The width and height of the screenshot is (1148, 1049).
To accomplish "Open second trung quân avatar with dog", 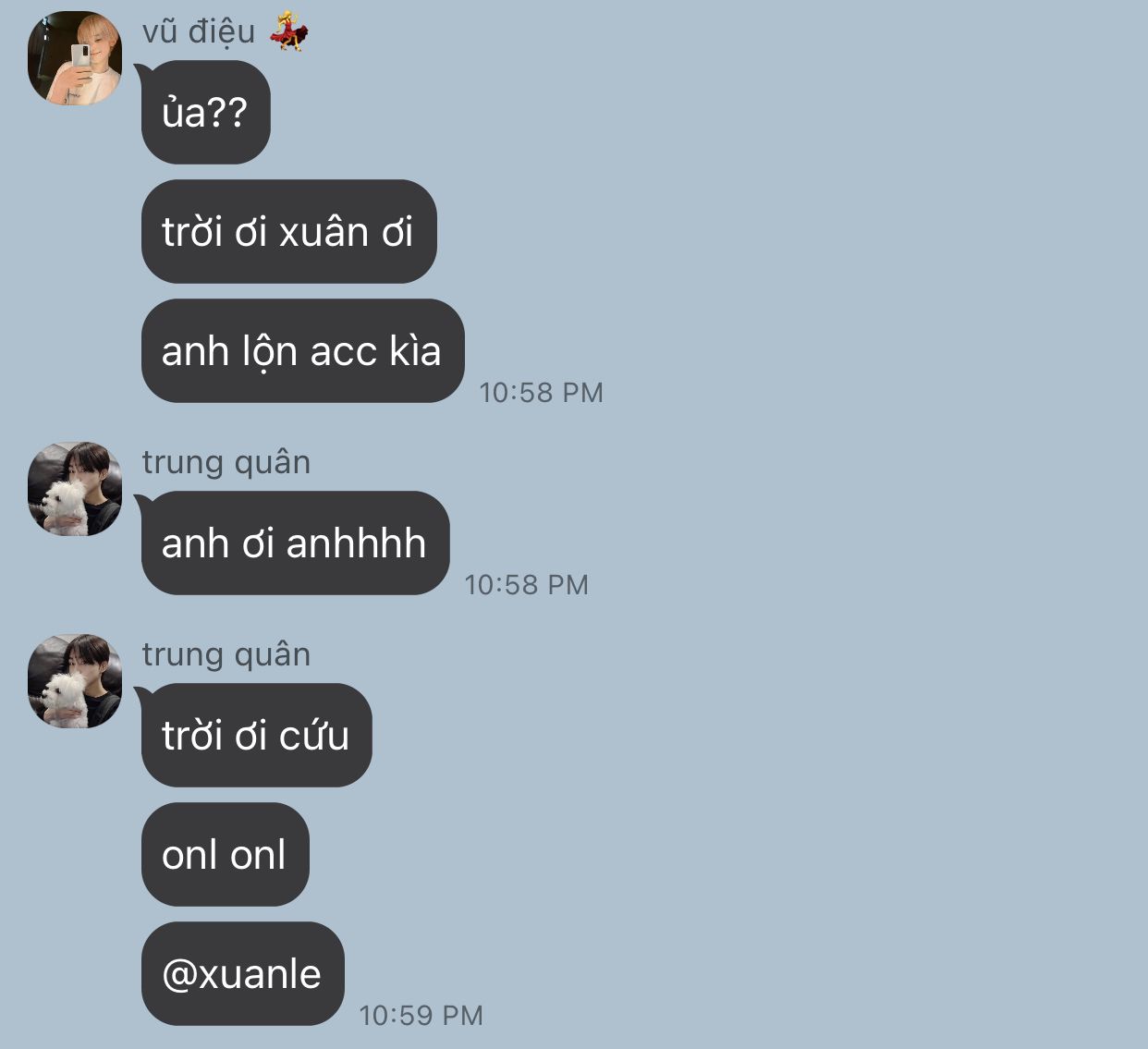I will pos(75,681).
